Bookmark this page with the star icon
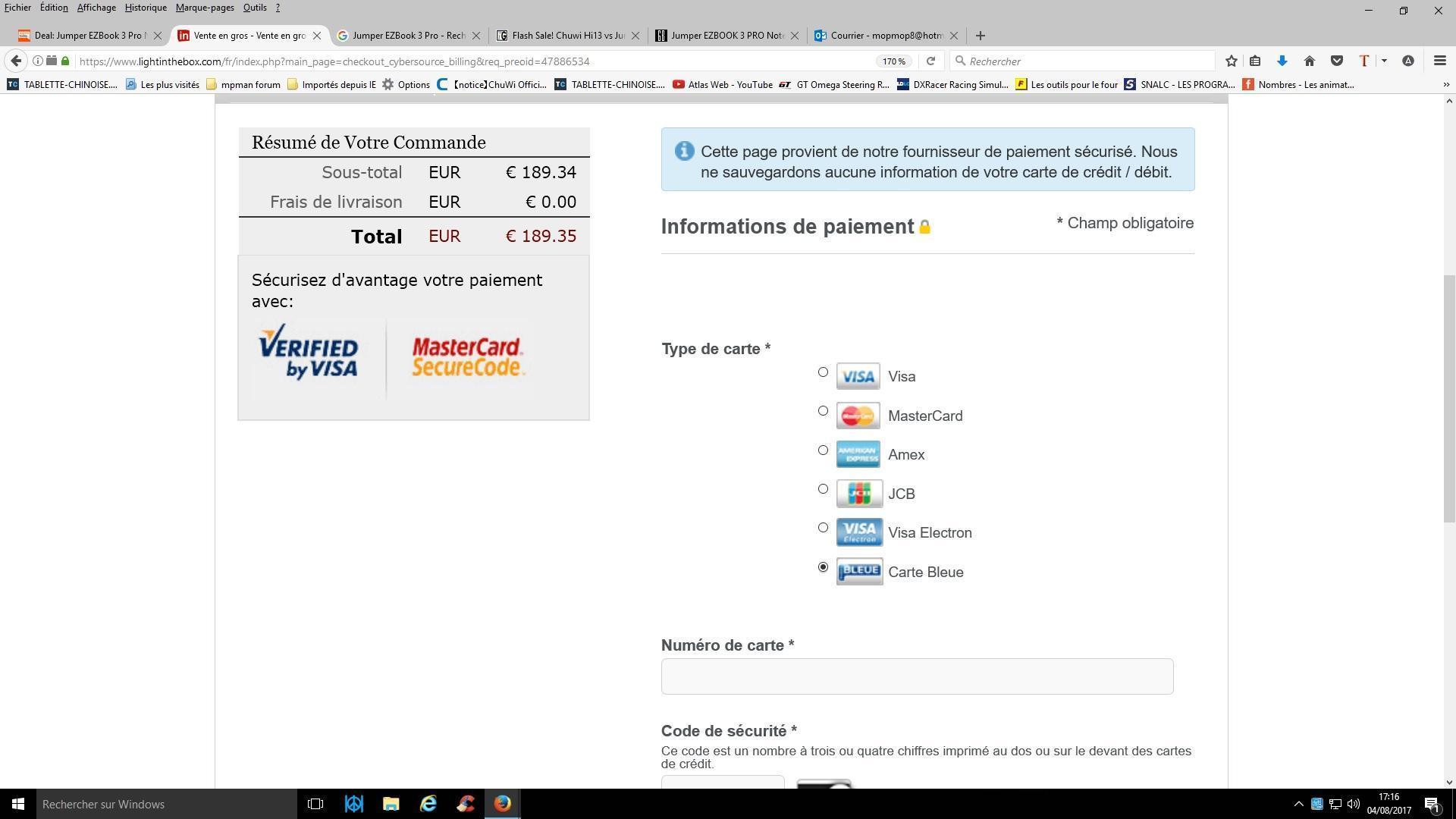Viewport: 1456px width, 819px height. [x=1231, y=61]
